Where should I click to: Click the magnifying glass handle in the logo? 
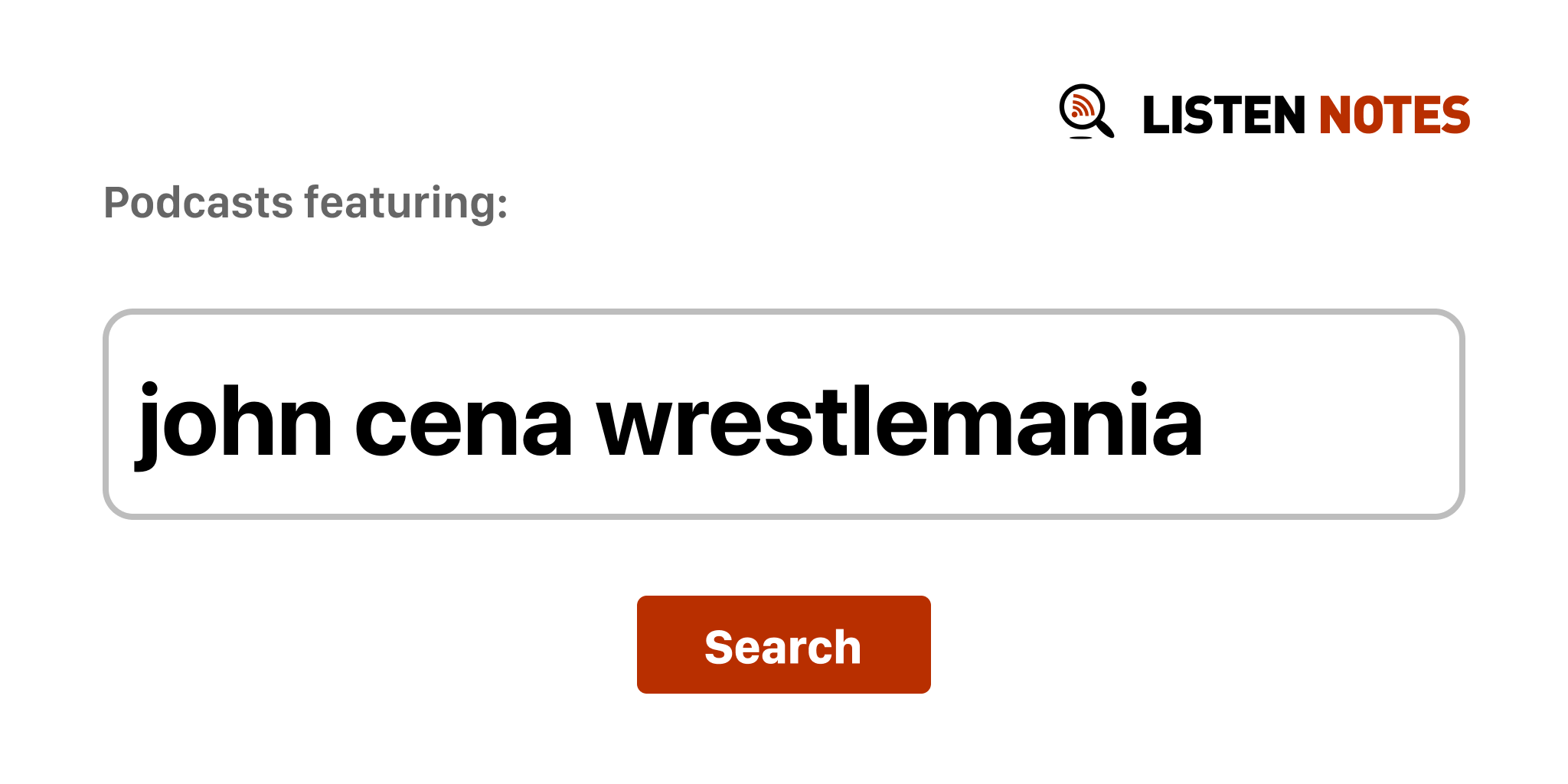1105,128
